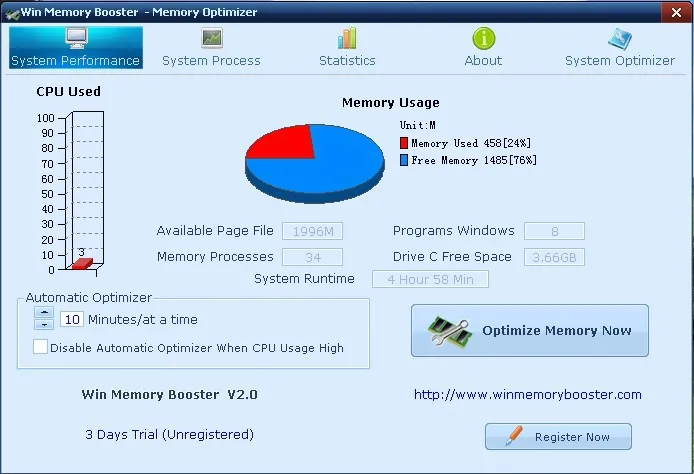Click the System Process chart icon
694x474 pixels.
coord(212,38)
